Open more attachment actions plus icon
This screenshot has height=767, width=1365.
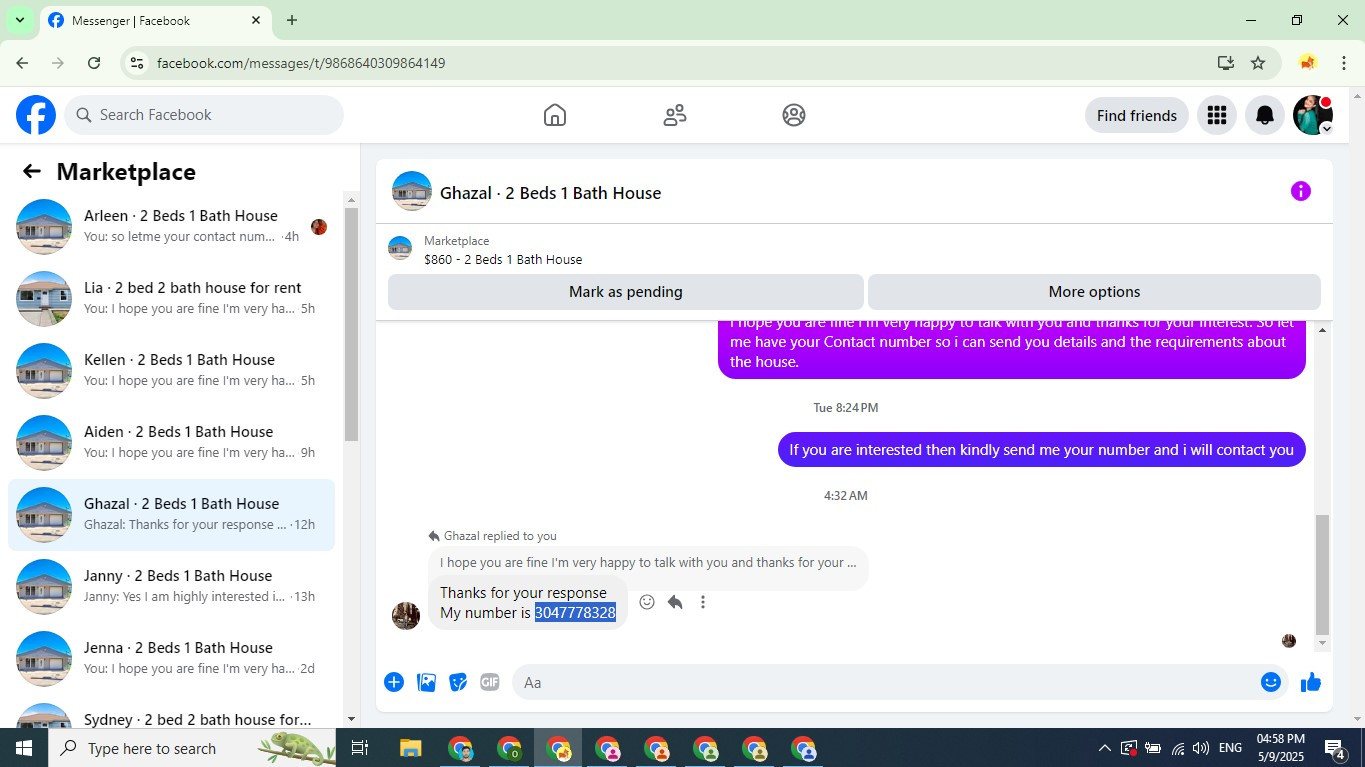point(394,682)
